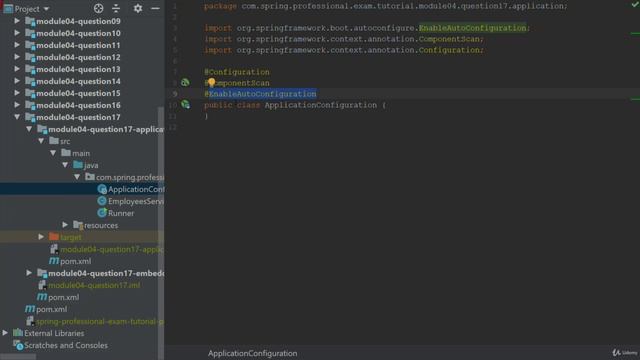Screen dimensions: 640x360
Task: Click EnableAutoConfiguration in import line
Action: pyautogui.click(x=472, y=28)
